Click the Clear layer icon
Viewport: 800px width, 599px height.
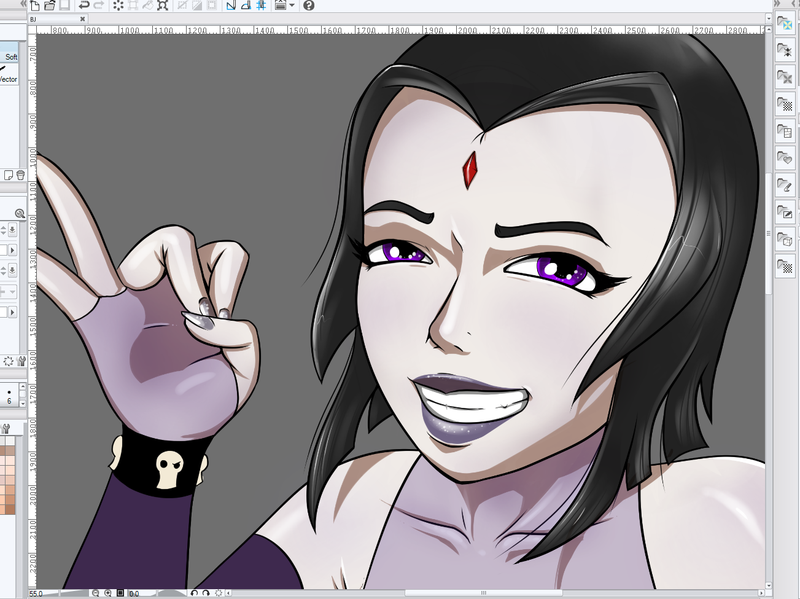point(118,6)
